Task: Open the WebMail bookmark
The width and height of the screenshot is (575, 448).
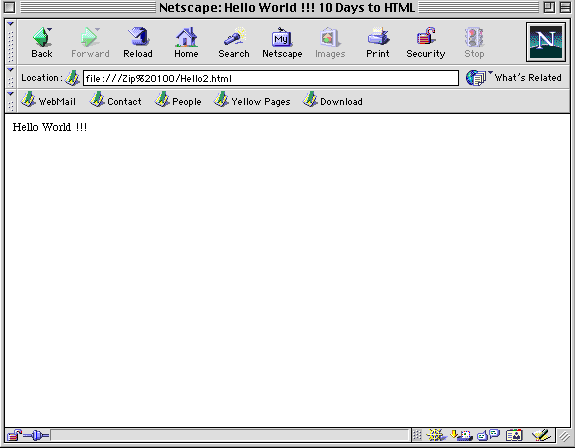Action: (48, 101)
